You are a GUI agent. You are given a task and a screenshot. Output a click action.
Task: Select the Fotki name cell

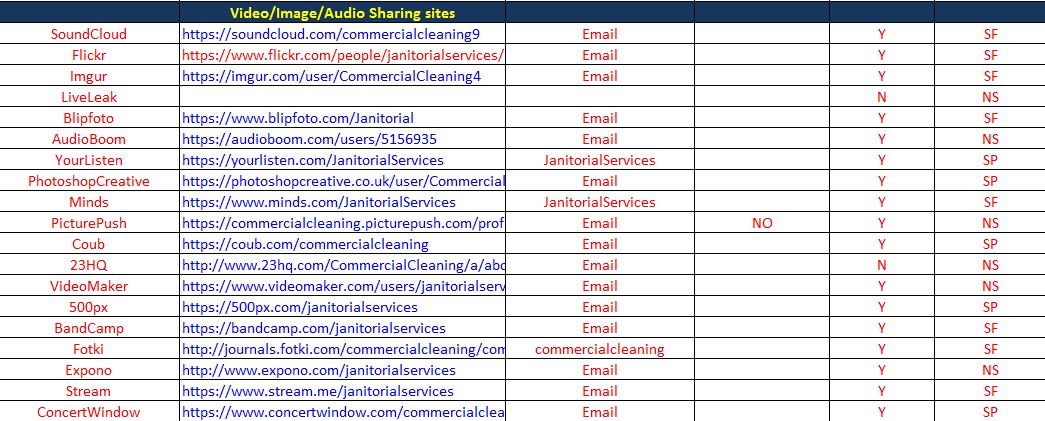click(x=89, y=349)
